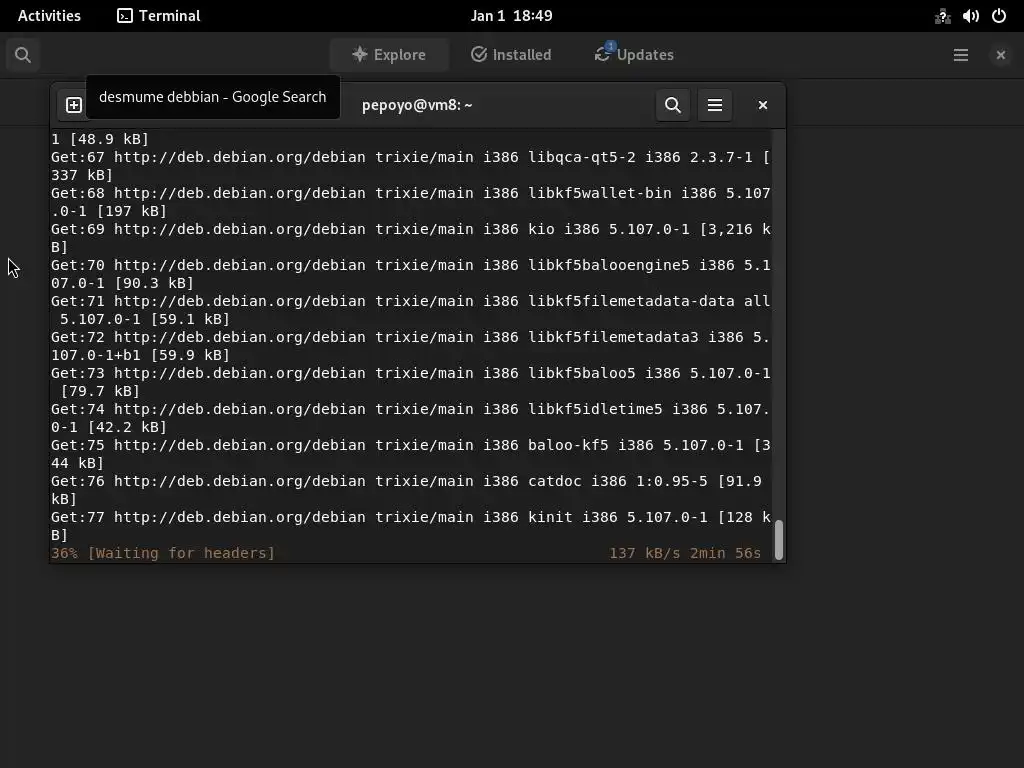The height and width of the screenshot is (768, 1024).
Task: Click the download speed '137 kB/s 2min 56s'
Action: point(684,553)
